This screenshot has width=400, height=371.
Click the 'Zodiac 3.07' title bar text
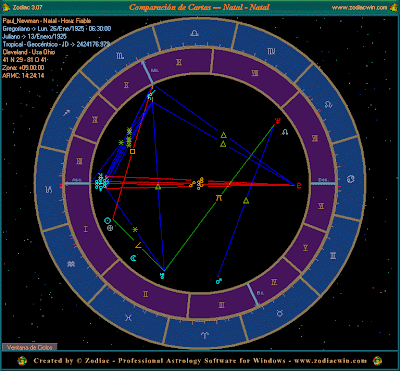(x=29, y=7)
